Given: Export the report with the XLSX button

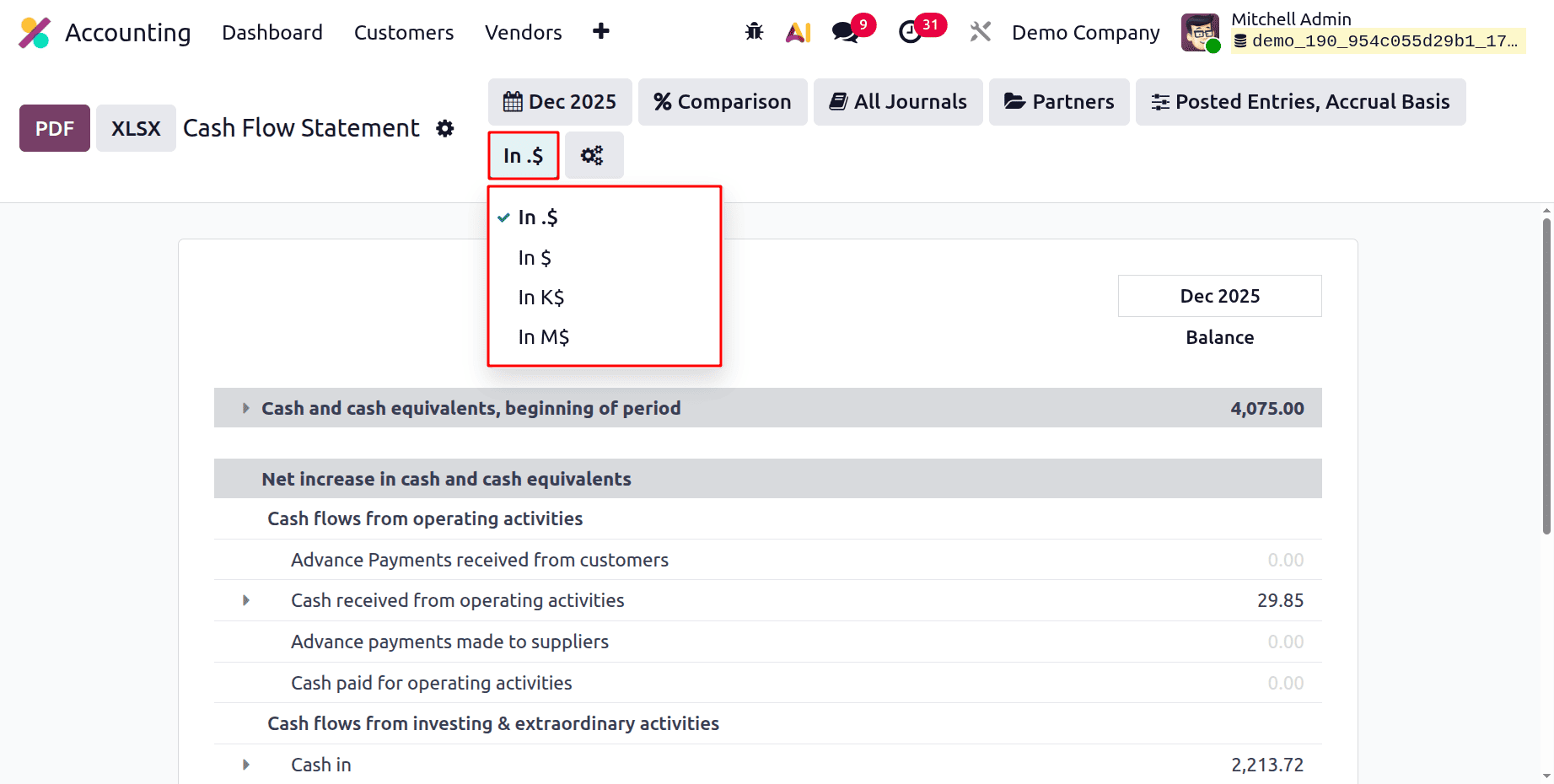Looking at the screenshot, I should [x=135, y=128].
